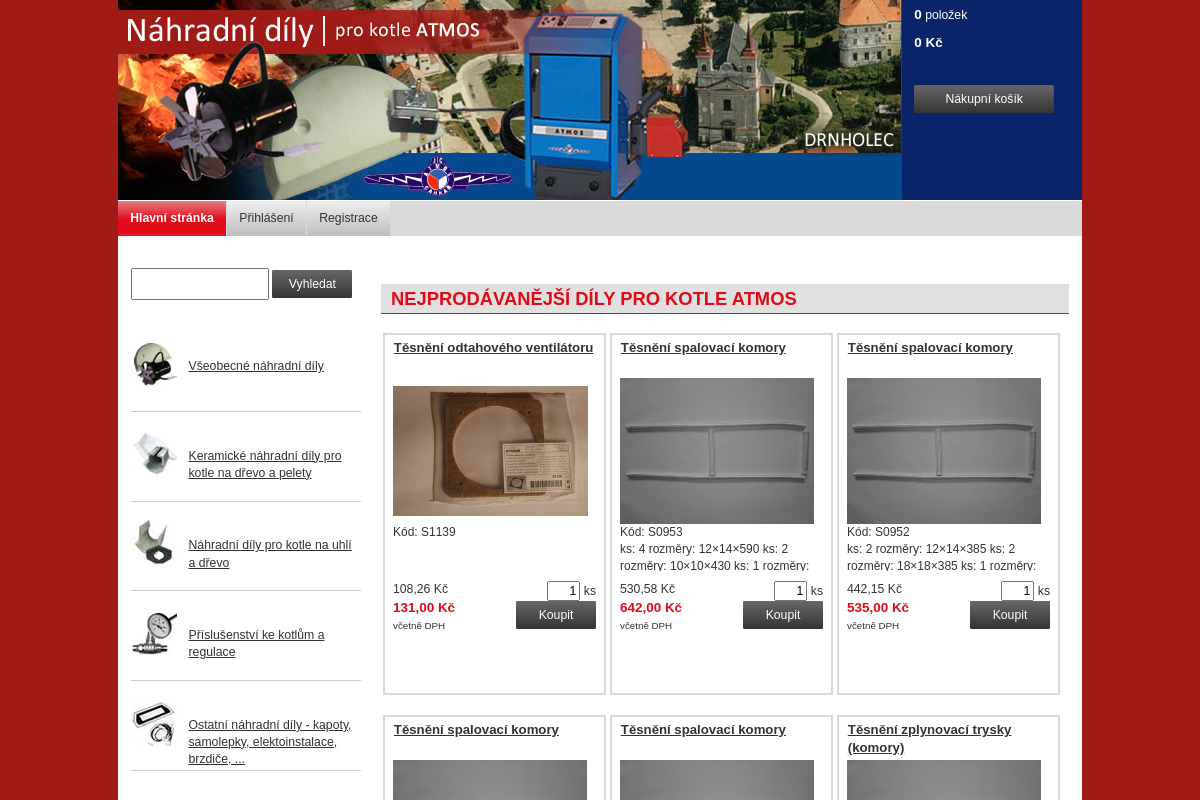Open Těsnění spalovací komory S0952 product title
Viewport: 1200px width, 800px height.
pos(930,348)
